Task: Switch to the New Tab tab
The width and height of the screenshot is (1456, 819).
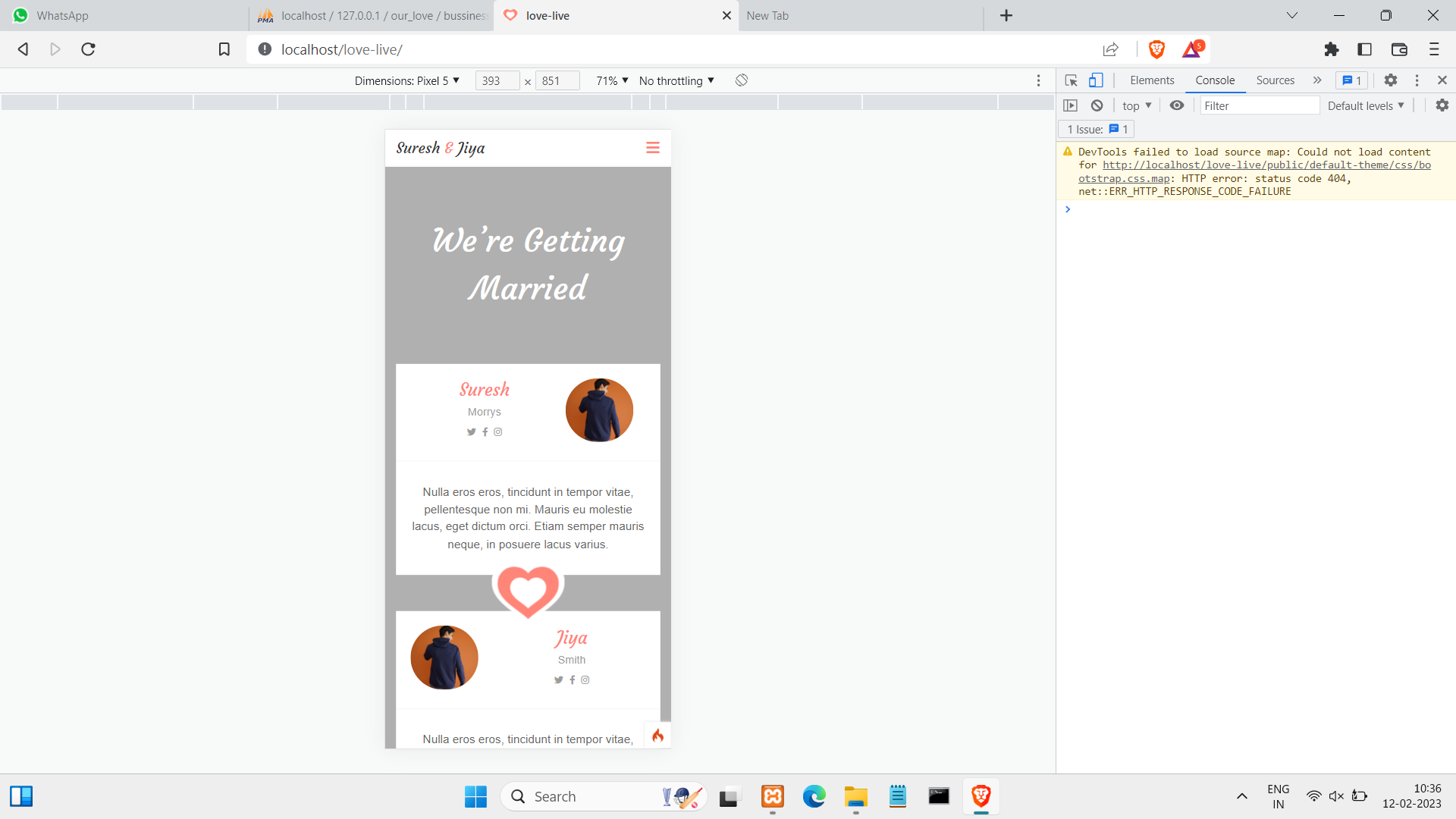Action: pos(861,16)
